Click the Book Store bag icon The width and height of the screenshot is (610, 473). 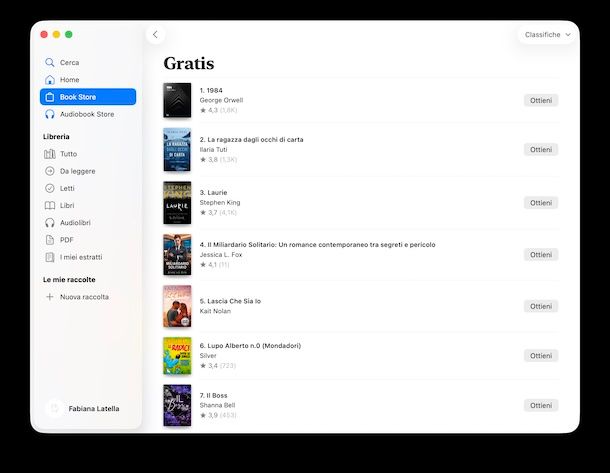click(49, 97)
